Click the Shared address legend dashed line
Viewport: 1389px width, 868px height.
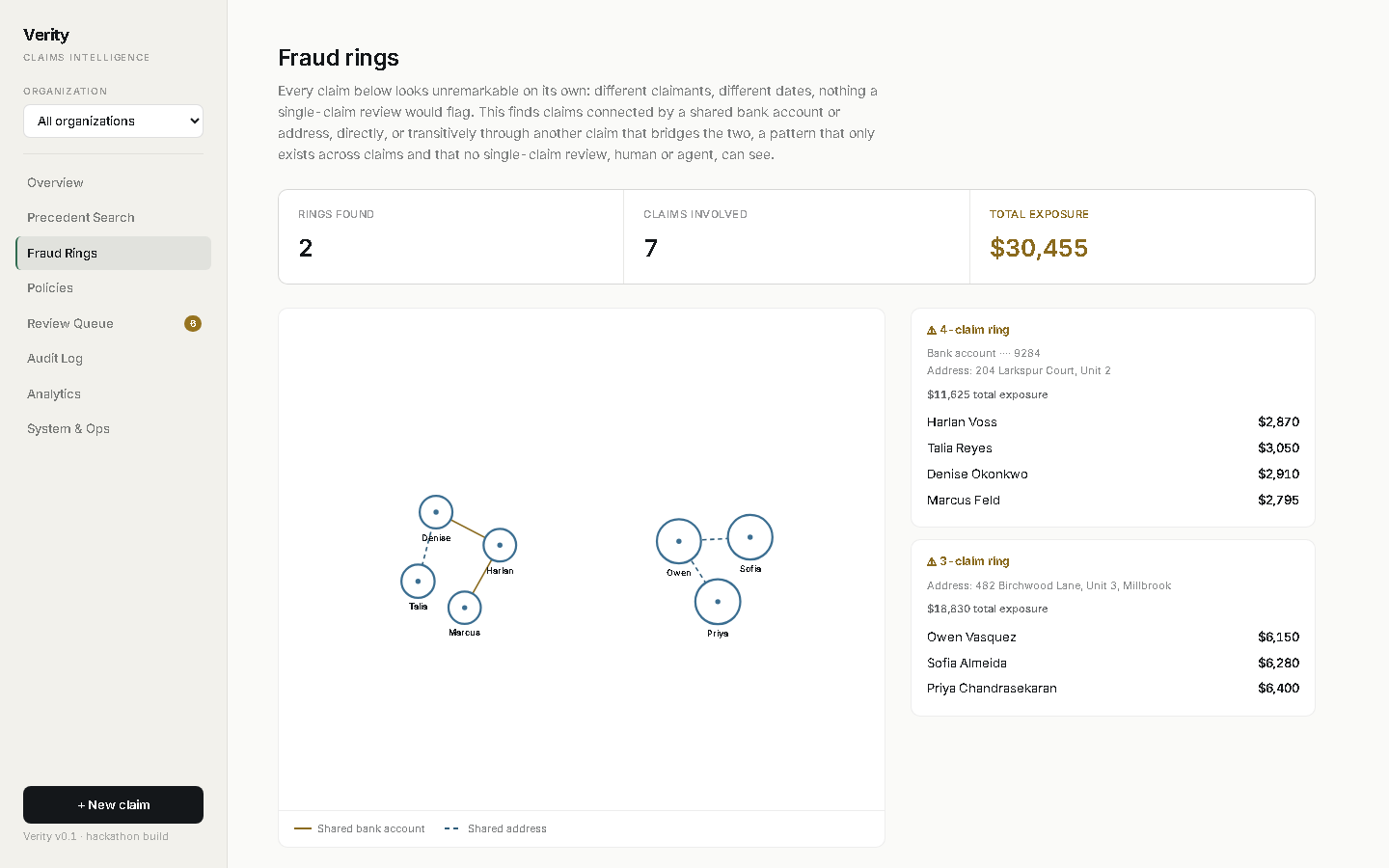pos(451,828)
